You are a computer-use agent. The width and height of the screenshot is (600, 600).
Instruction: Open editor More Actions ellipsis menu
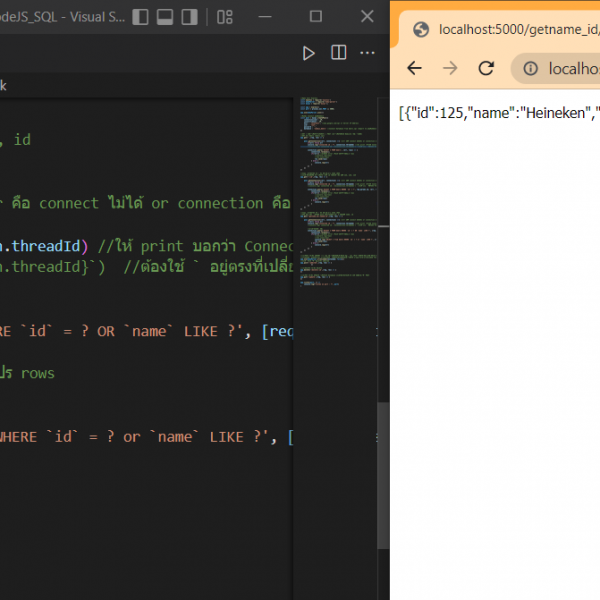(368, 53)
